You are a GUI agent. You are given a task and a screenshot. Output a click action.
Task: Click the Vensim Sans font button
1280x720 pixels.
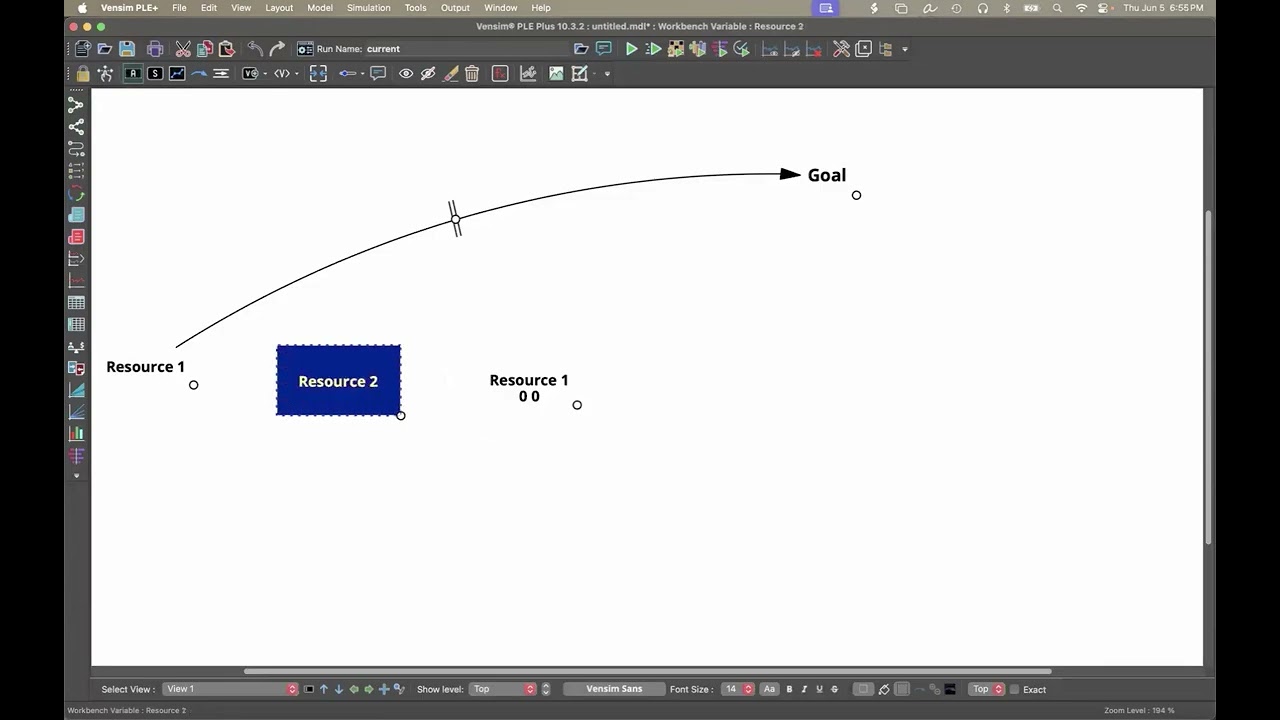[x=614, y=689]
